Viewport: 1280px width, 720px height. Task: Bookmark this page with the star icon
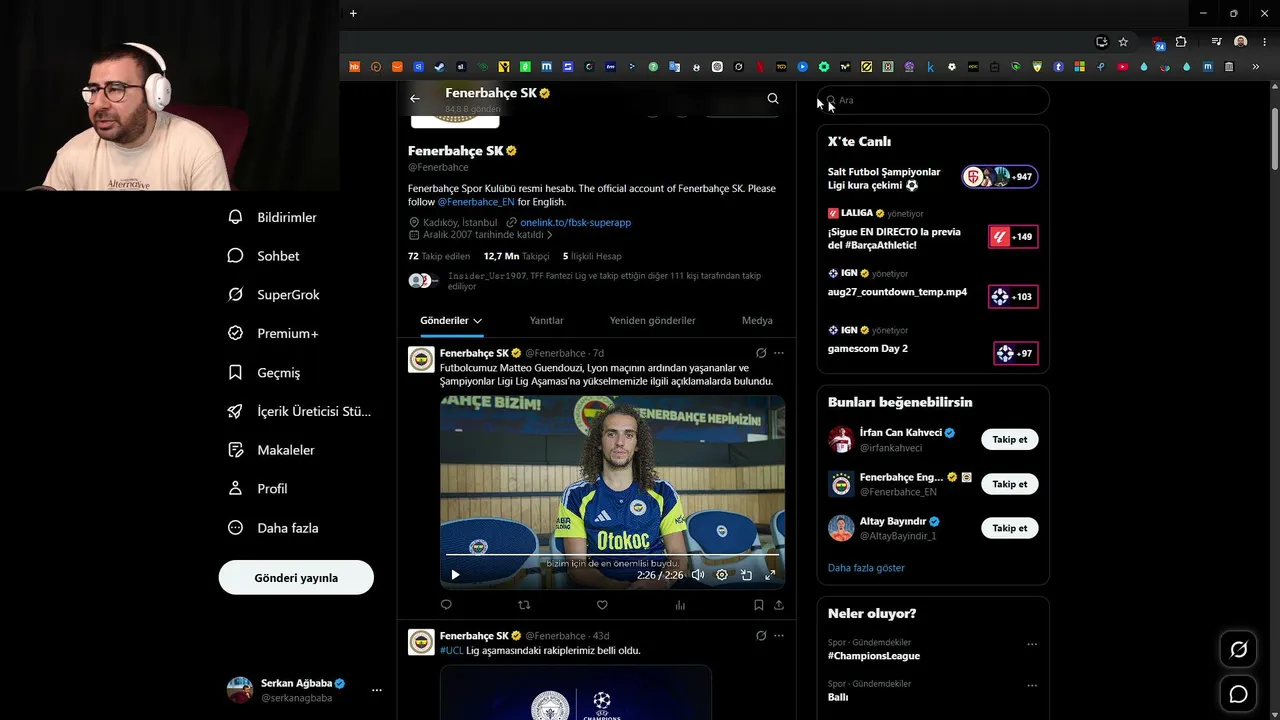coord(1123,42)
